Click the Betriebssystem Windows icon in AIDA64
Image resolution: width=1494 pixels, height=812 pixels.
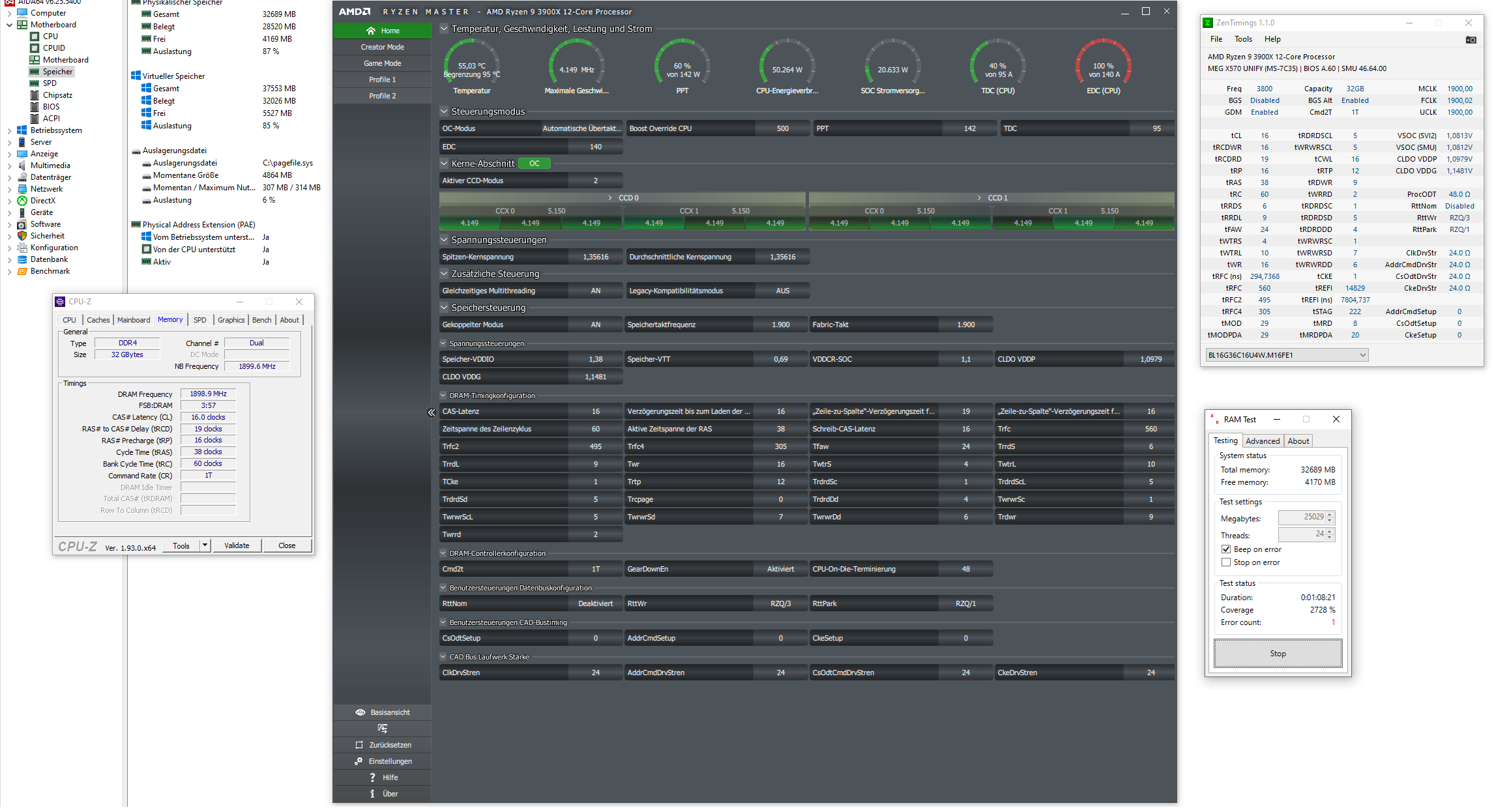tap(22, 130)
